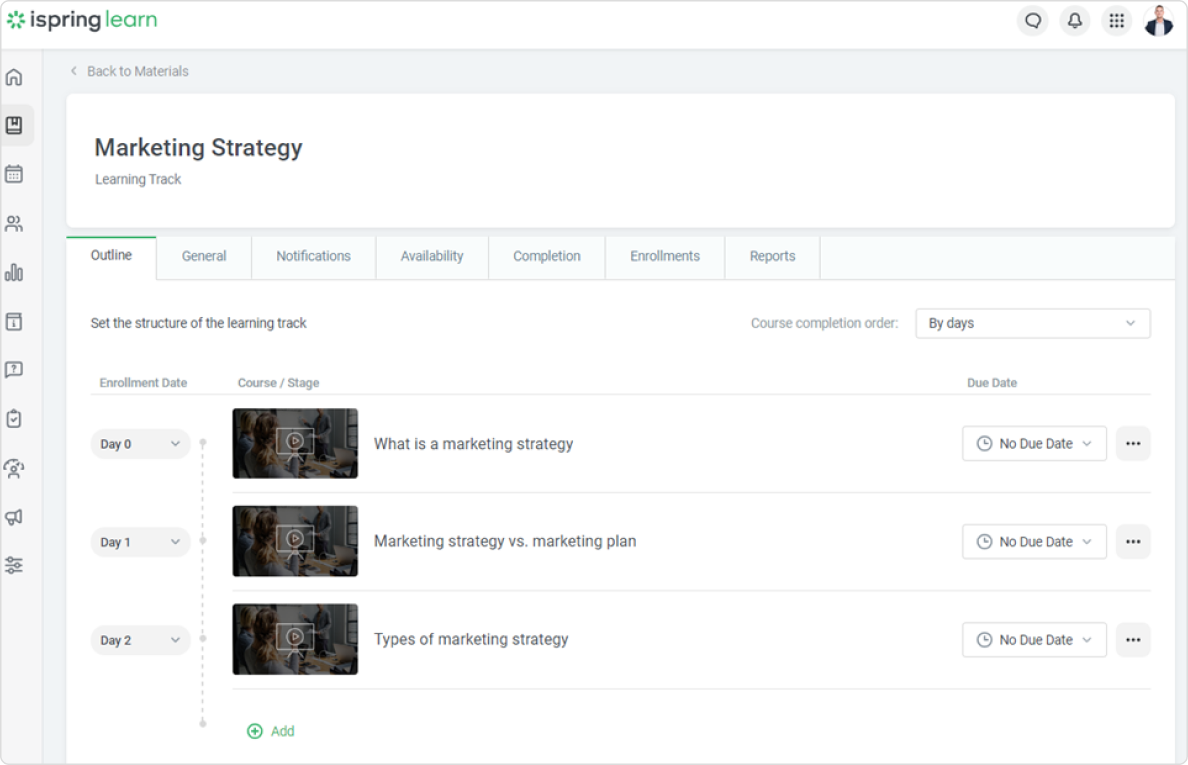This screenshot has height=765, width=1188.
Task: Open Course completion order By days dropdown
Action: tap(1033, 323)
